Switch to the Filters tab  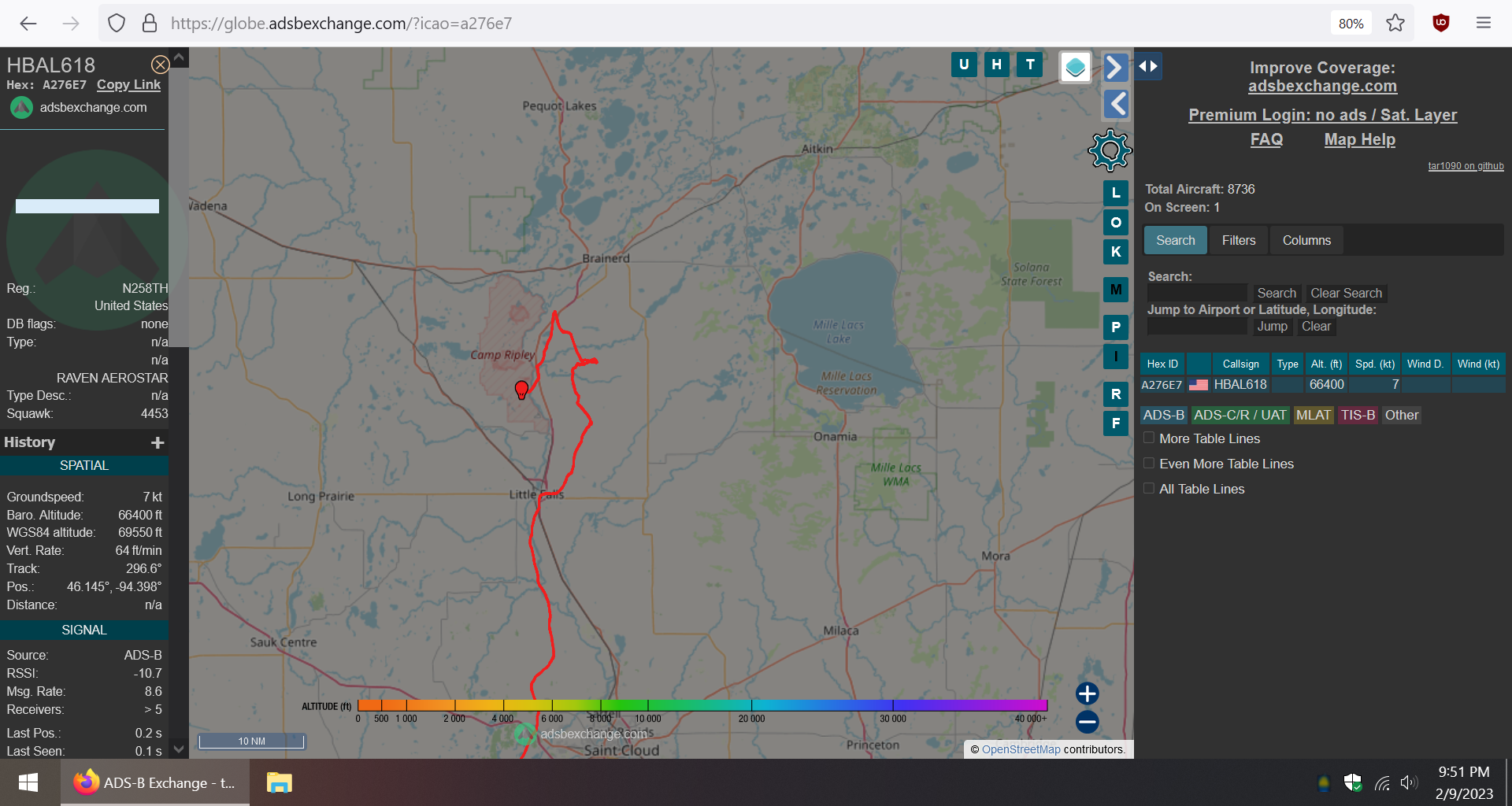coord(1239,241)
